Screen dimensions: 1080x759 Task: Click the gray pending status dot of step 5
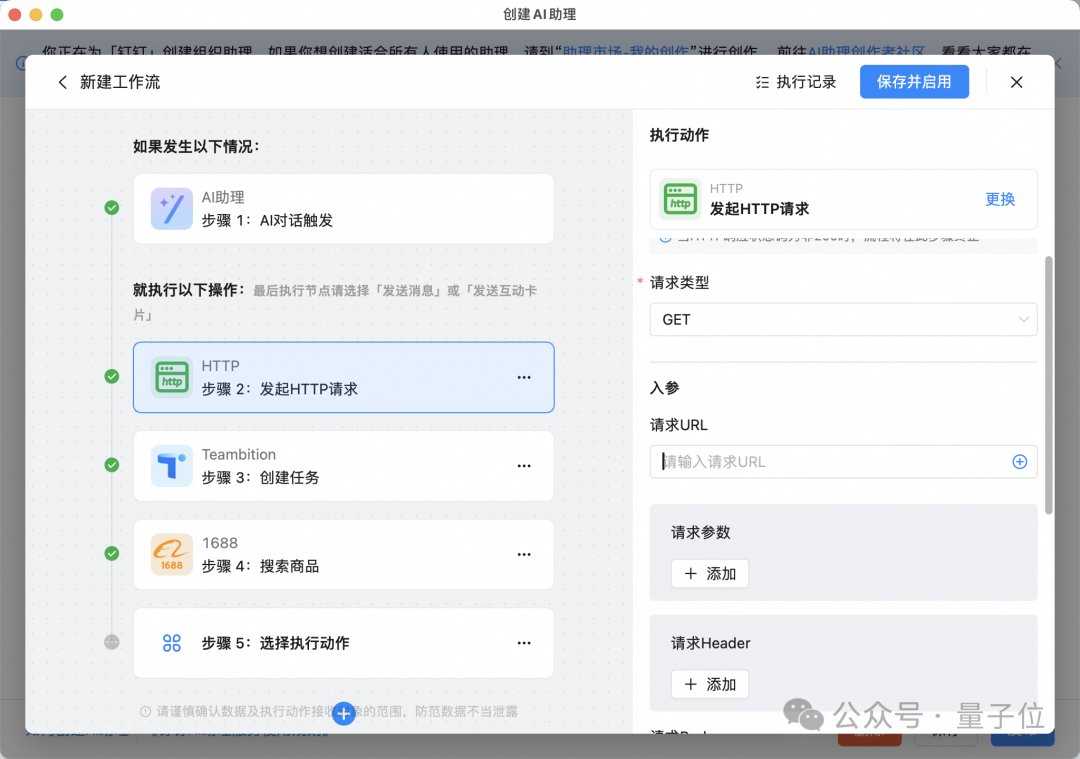click(x=112, y=642)
